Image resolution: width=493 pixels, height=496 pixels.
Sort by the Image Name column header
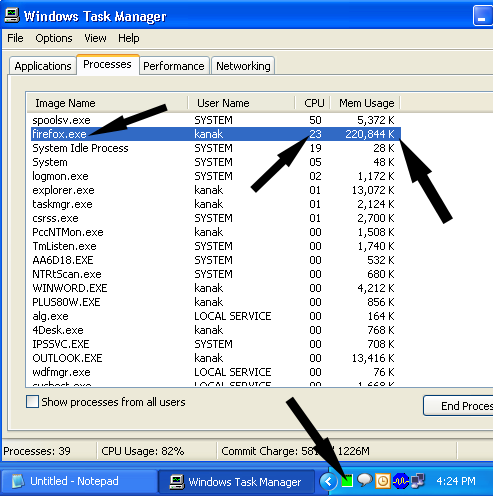tap(107, 103)
